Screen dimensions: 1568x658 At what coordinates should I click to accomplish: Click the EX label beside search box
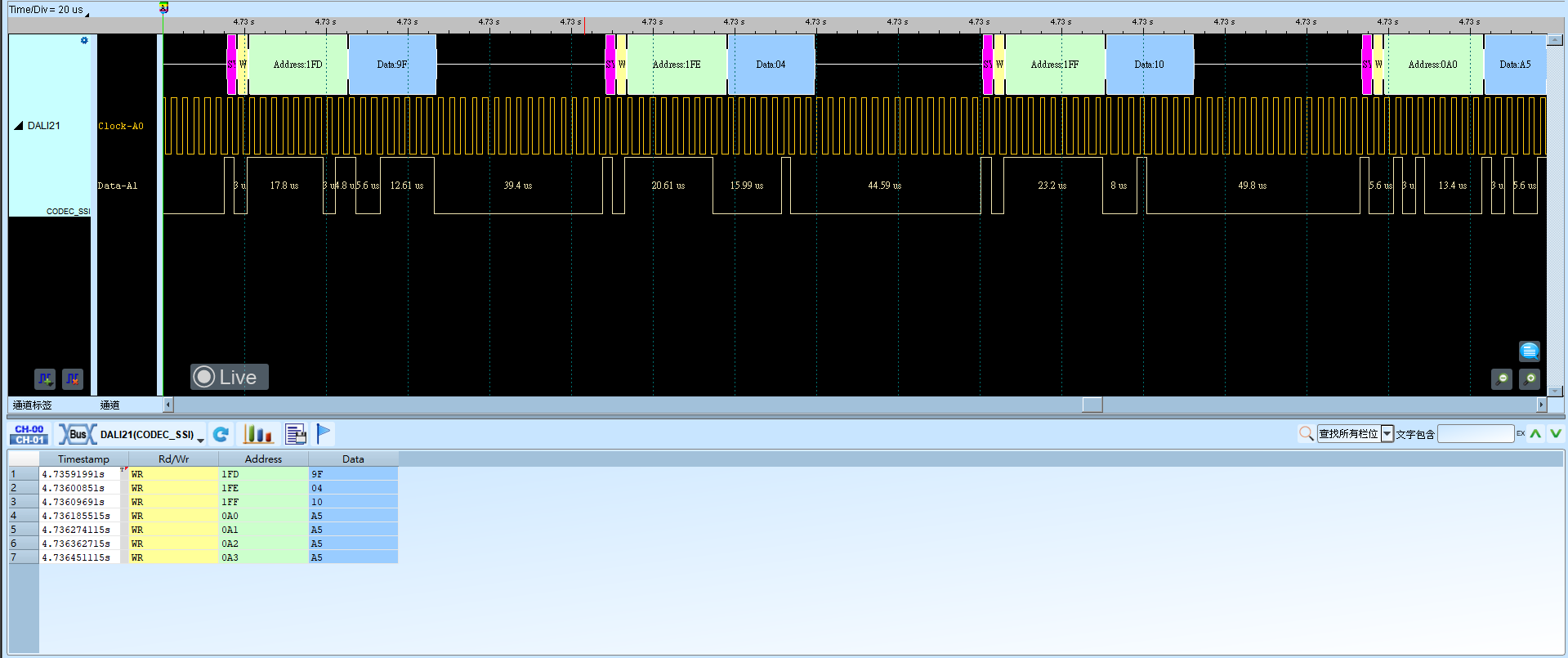point(1521,433)
